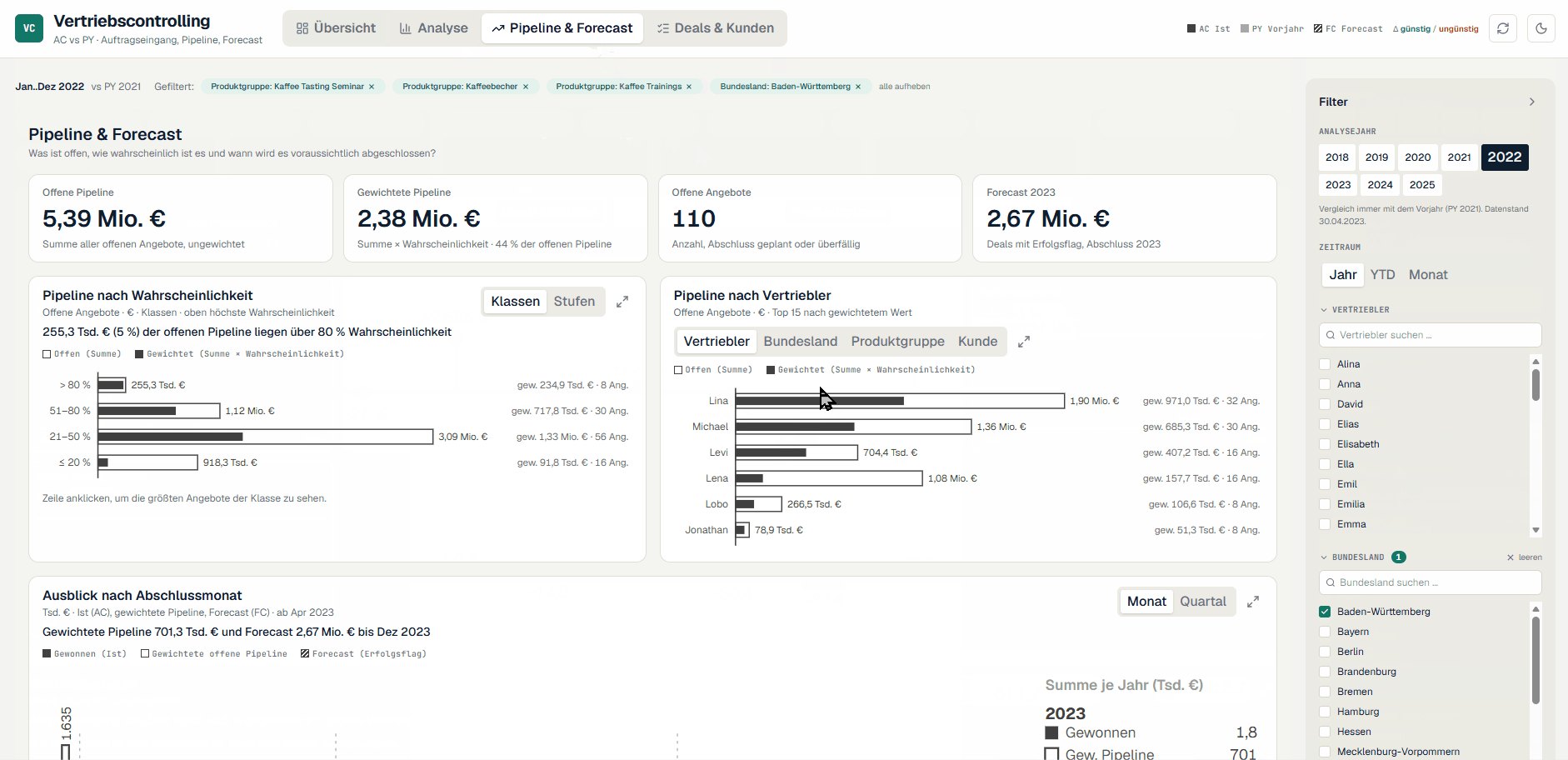Open the Analyse tab

[x=433, y=28]
